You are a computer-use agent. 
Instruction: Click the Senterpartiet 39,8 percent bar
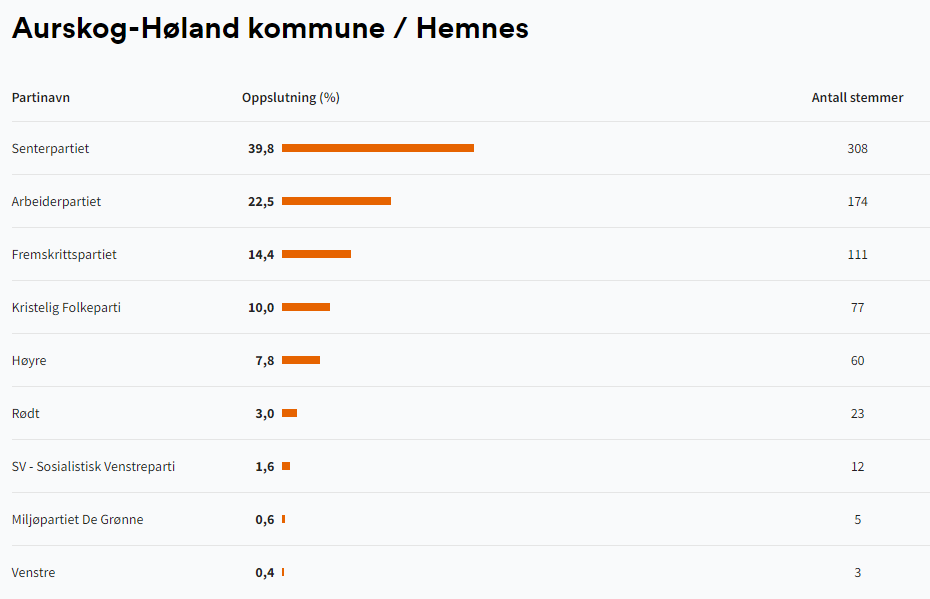pyautogui.click(x=378, y=148)
